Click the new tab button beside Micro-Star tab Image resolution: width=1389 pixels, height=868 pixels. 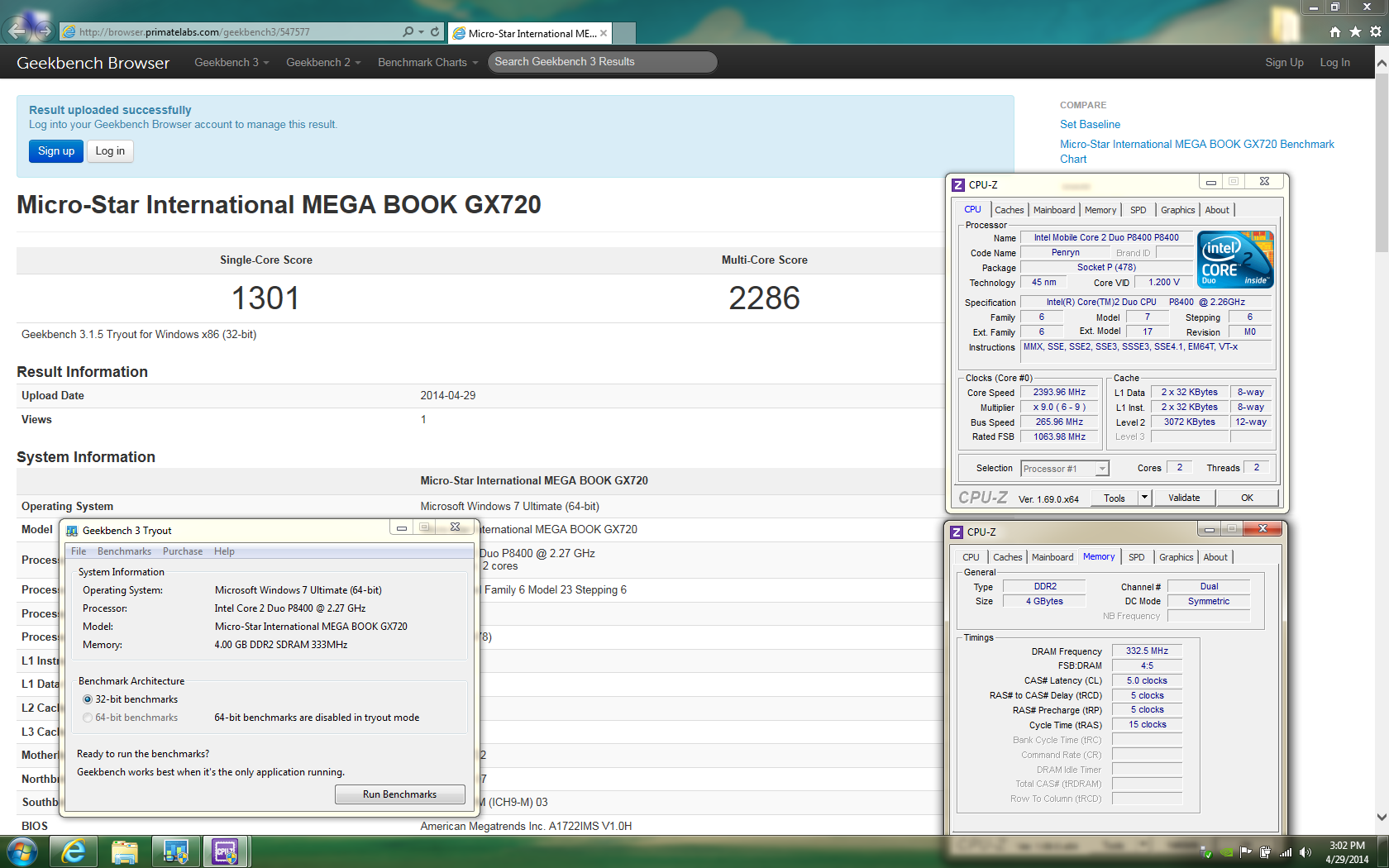624,33
